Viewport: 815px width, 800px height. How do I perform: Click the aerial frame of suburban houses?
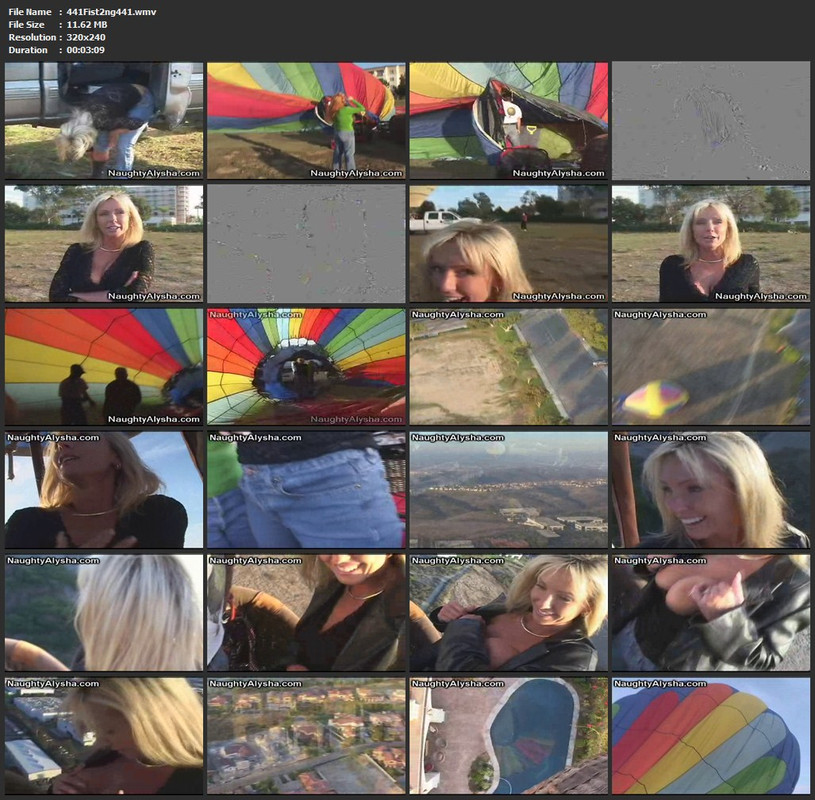coord(306,736)
